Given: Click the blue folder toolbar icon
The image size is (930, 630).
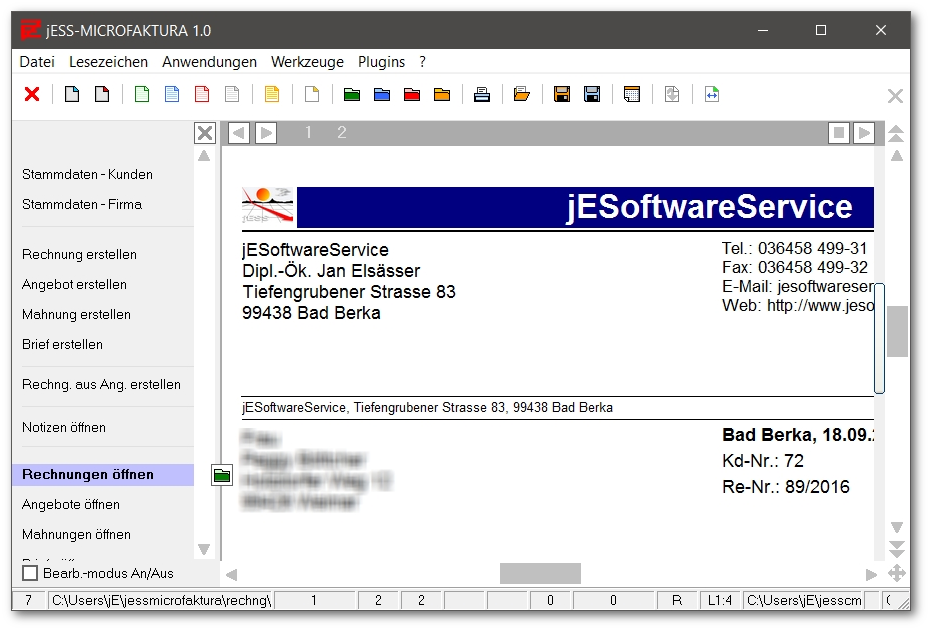Looking at the screenshot, I should coord(382,94).
